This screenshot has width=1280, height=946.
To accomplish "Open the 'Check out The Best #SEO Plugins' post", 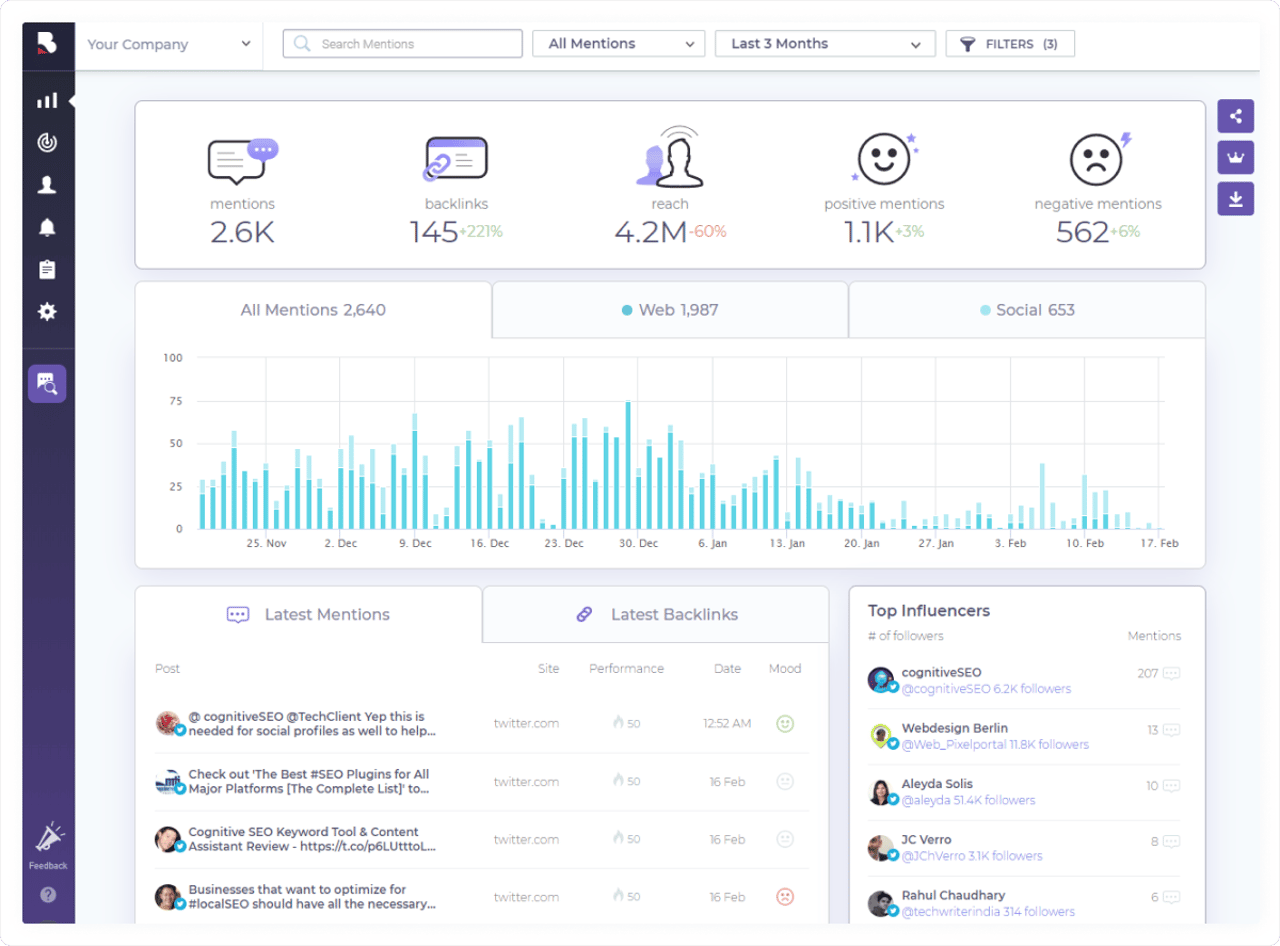I will point(309,781).
